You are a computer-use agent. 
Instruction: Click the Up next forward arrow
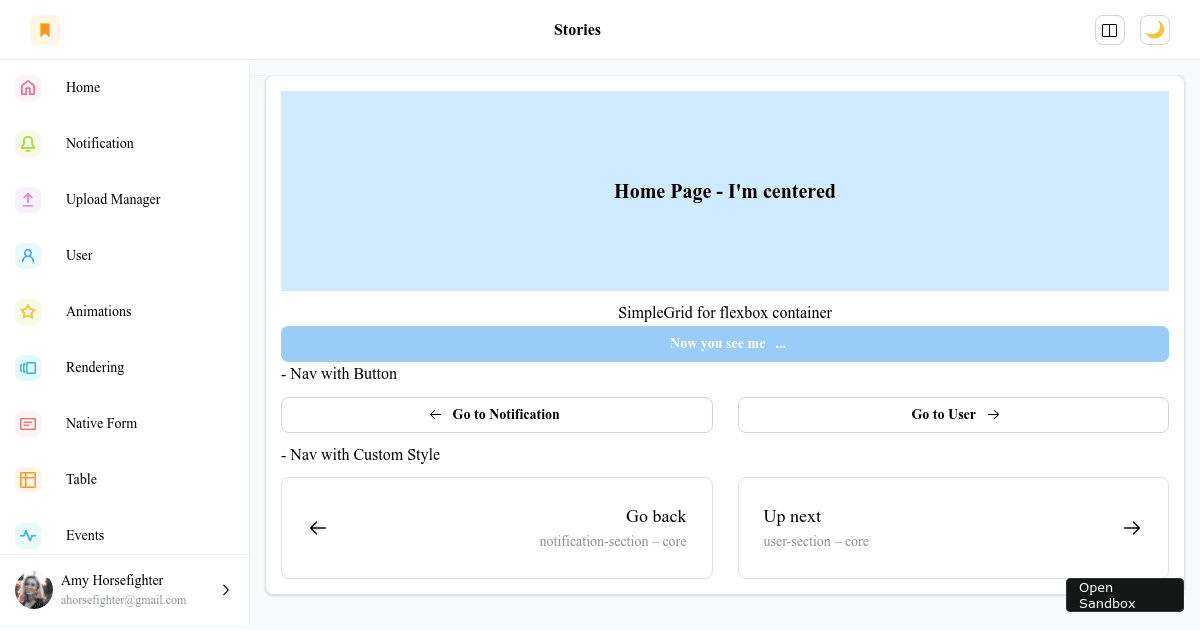coord(1131,527)
